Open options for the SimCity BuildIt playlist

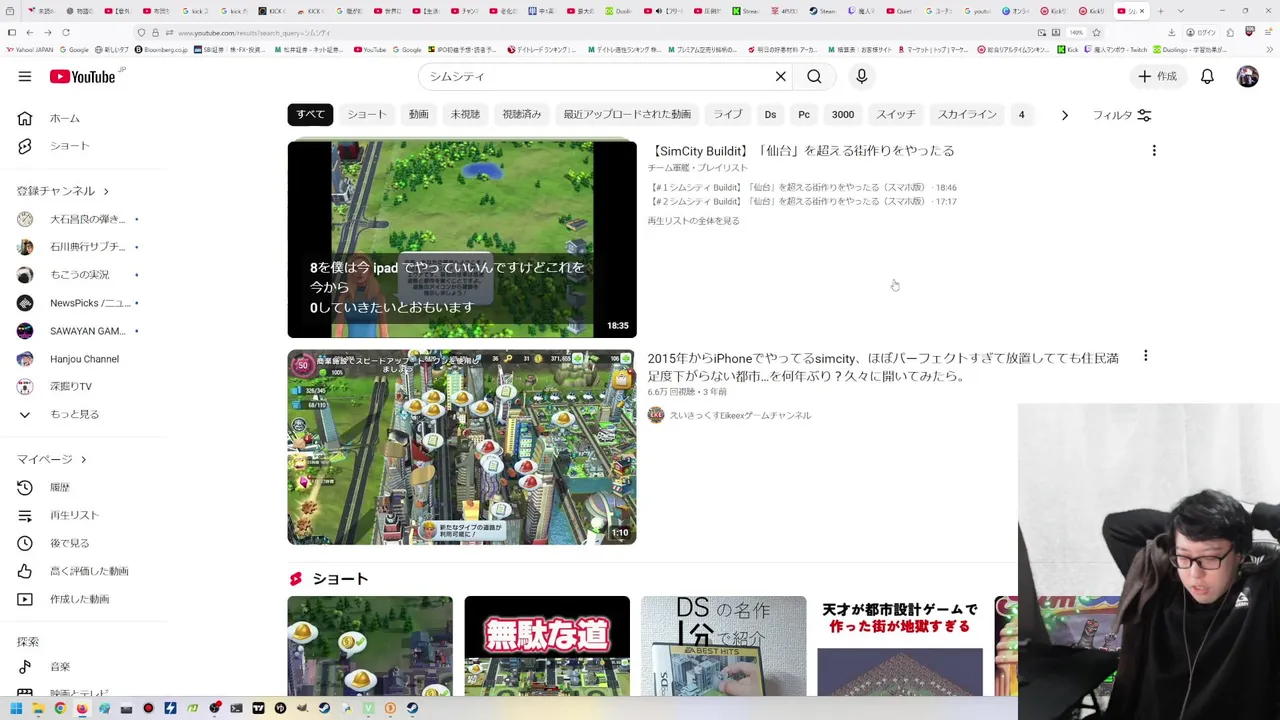pyautogui.click(x=1154, y=151)
